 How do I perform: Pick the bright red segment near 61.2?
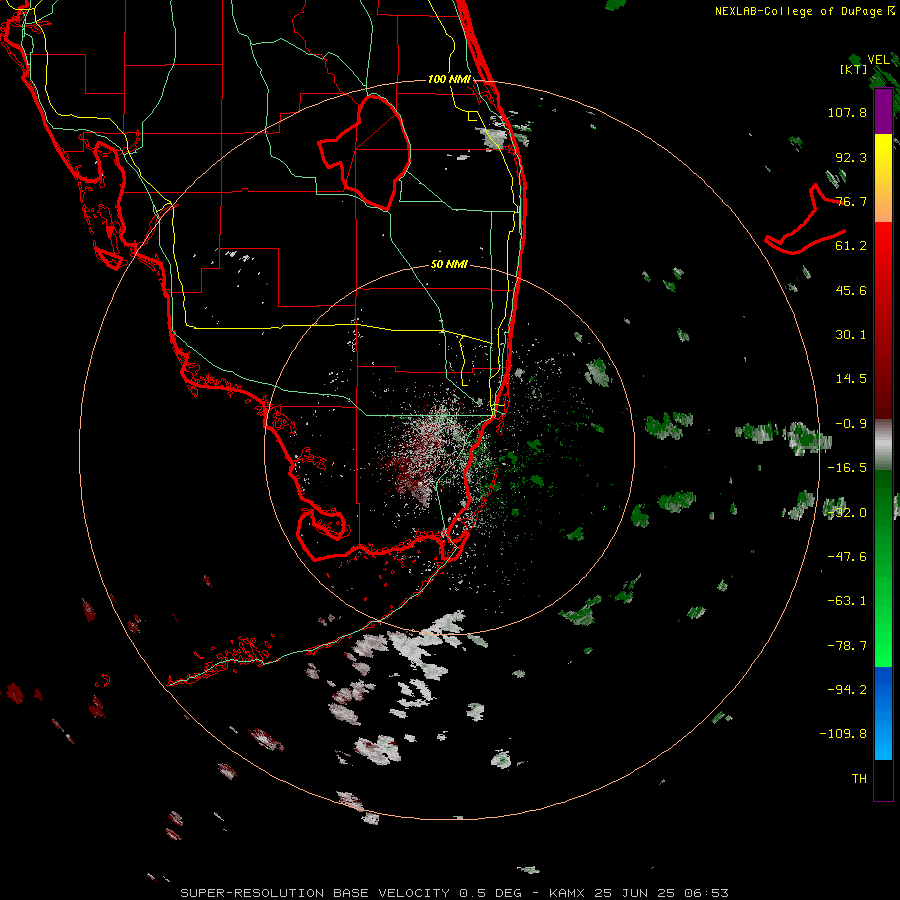click(x=883, y=247)
